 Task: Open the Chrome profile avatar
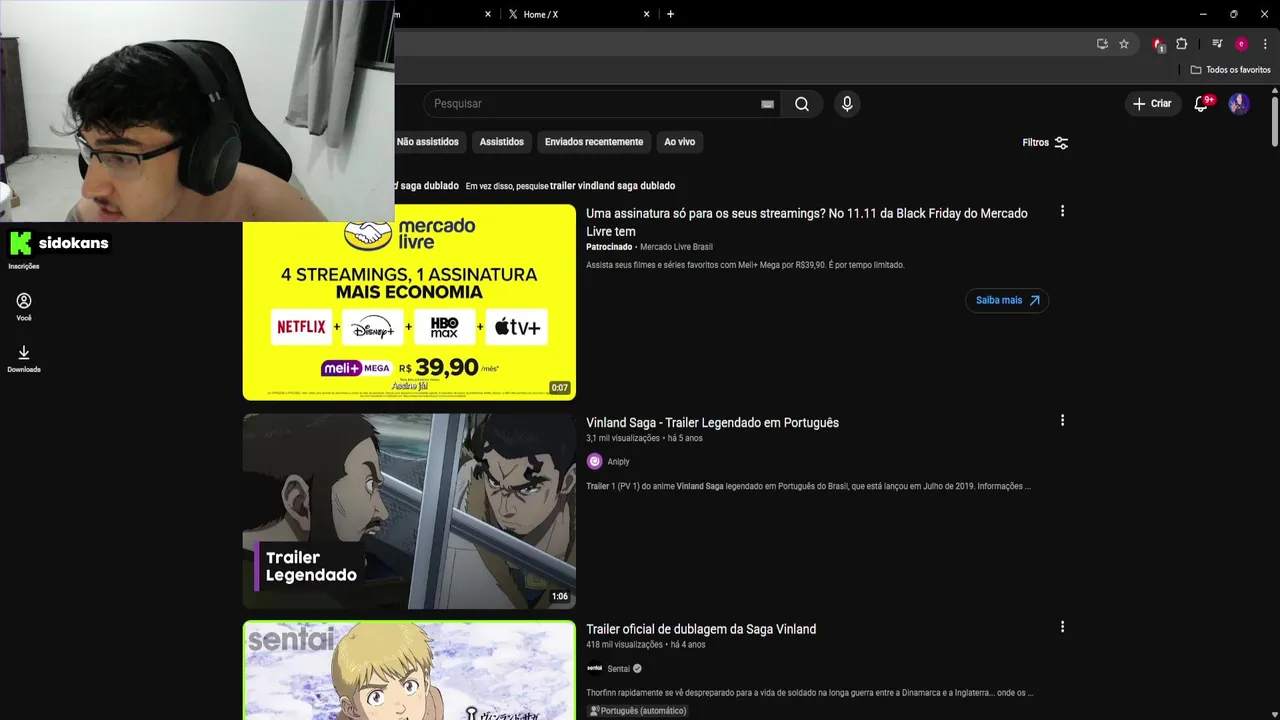pos(1241,44)
